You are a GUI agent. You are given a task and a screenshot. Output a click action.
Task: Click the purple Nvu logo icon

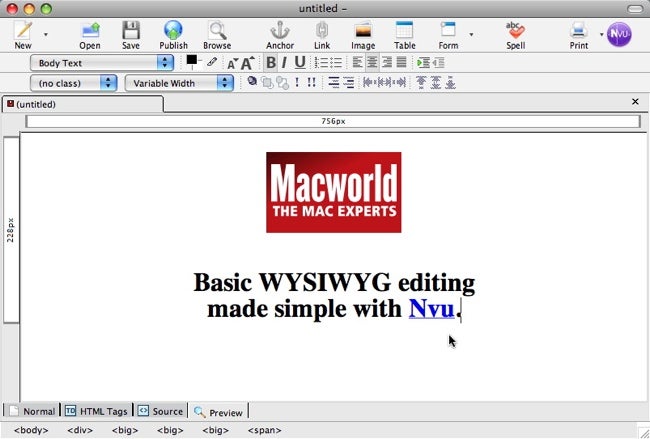[x=619, y=34]
